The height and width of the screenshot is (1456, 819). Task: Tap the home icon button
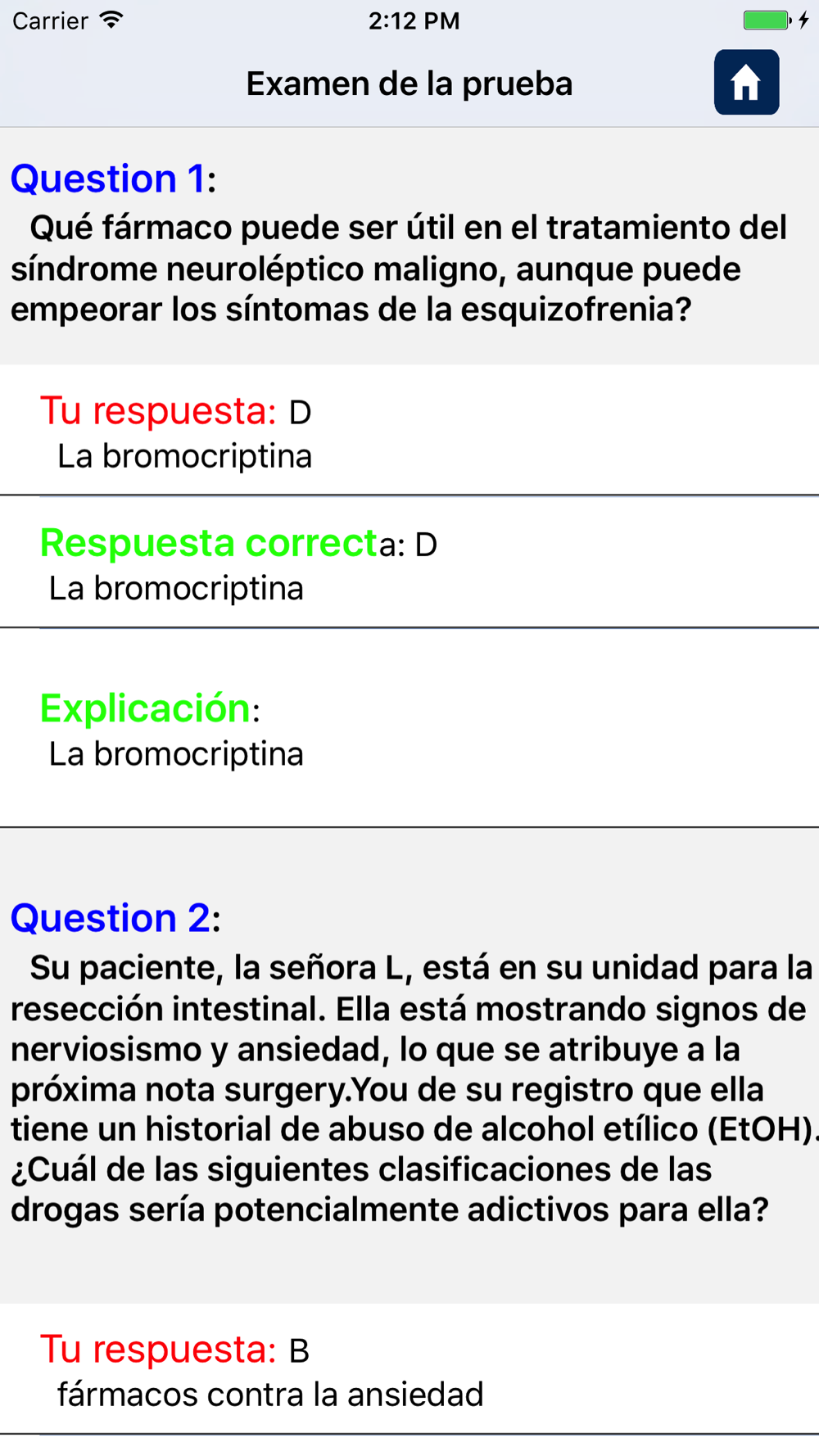(746, 82)
